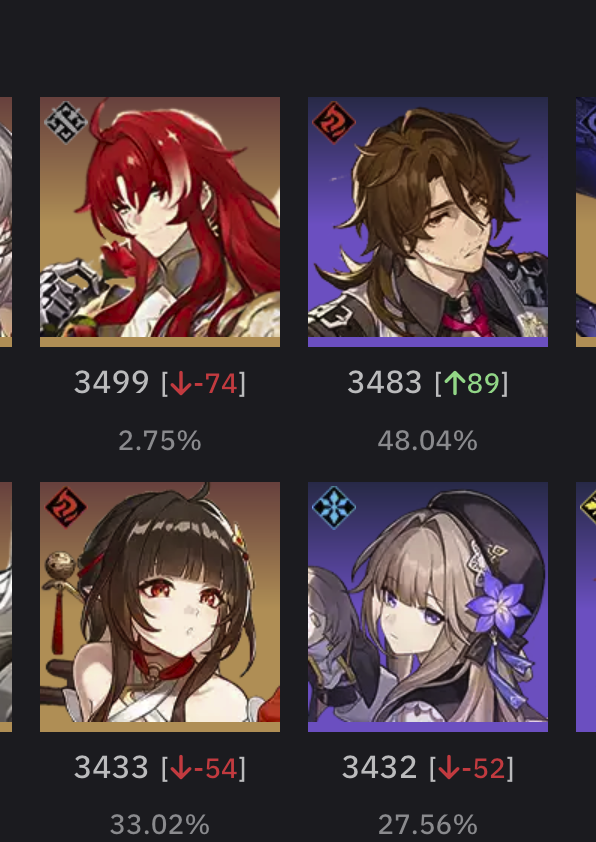Click the Fire element icon on brown-haired man
Image resolution: width=596 pixels, height=842 pixels.
click(x=333, y=122)
